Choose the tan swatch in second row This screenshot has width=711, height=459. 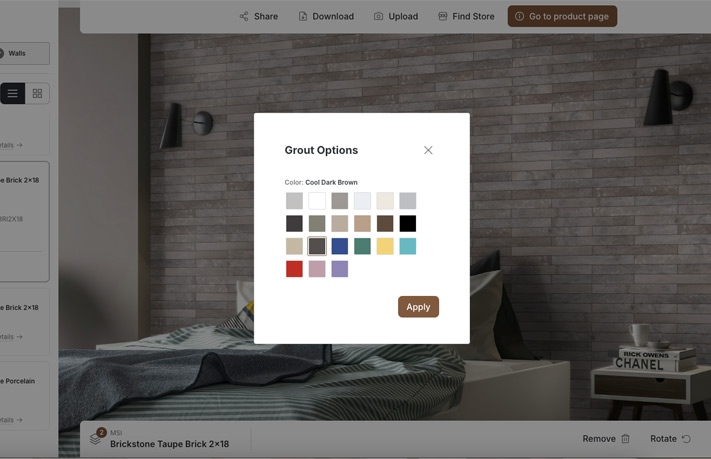pyautogui.click(x=362, y=224)
